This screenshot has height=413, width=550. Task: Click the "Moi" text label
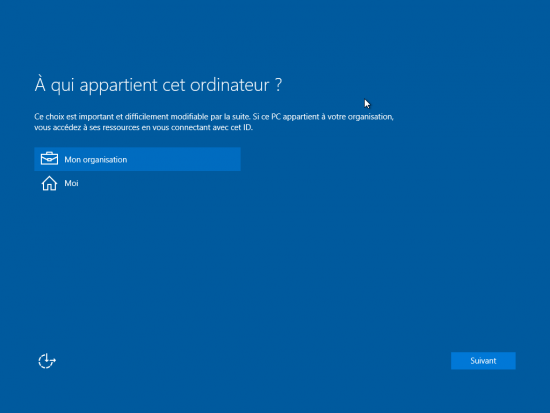pyautogui.click(x=71, y=183)
